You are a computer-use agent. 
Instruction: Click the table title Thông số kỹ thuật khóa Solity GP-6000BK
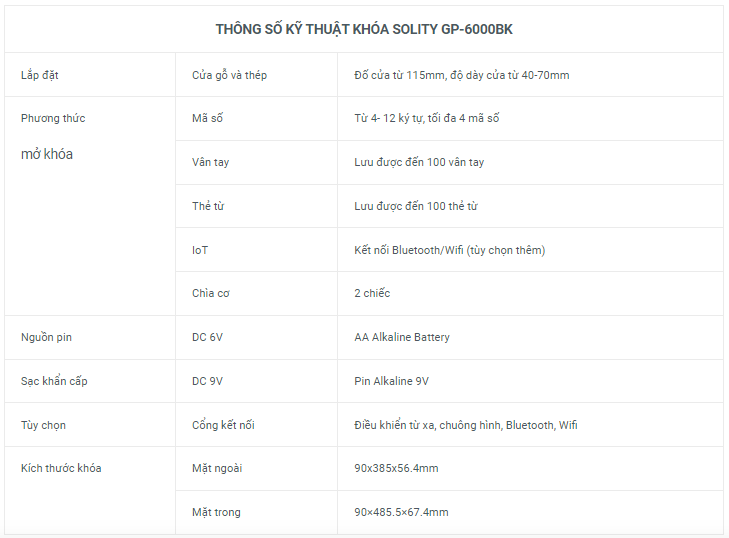pos(364,29)
